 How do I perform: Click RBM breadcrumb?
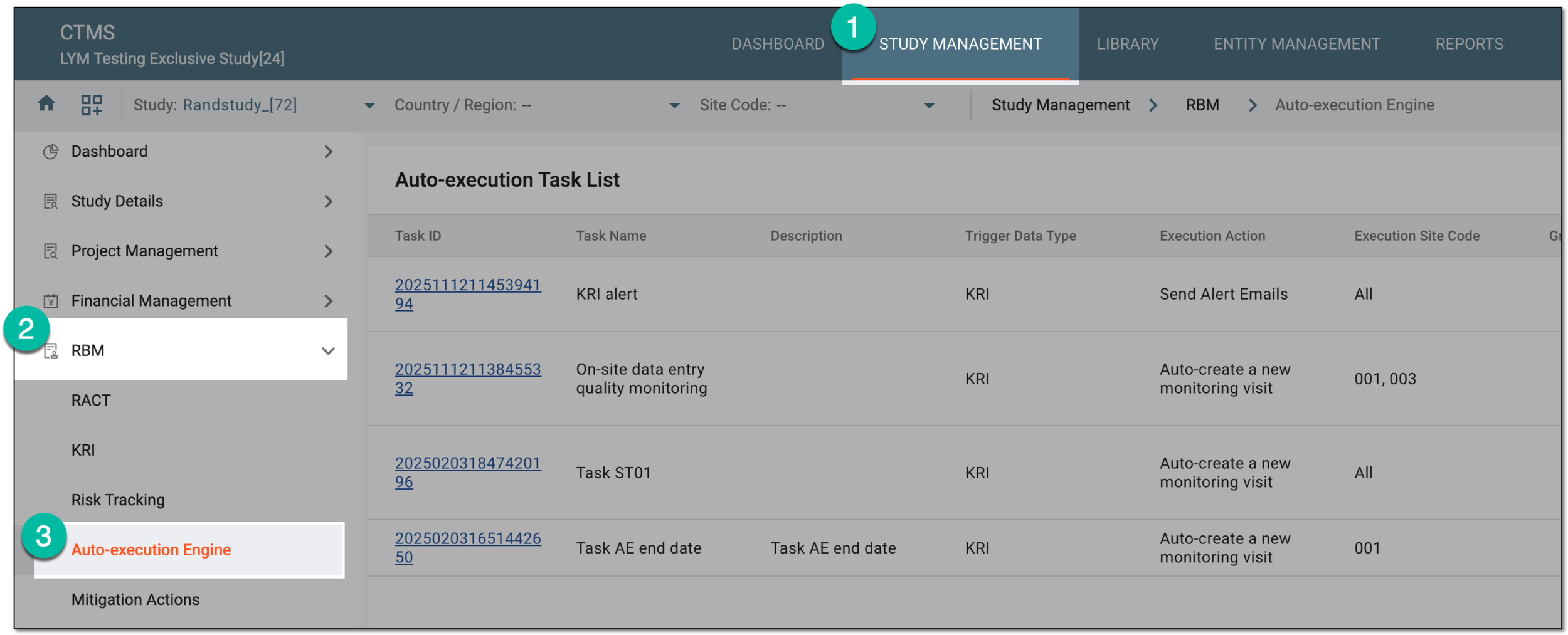coord(1202,105)
